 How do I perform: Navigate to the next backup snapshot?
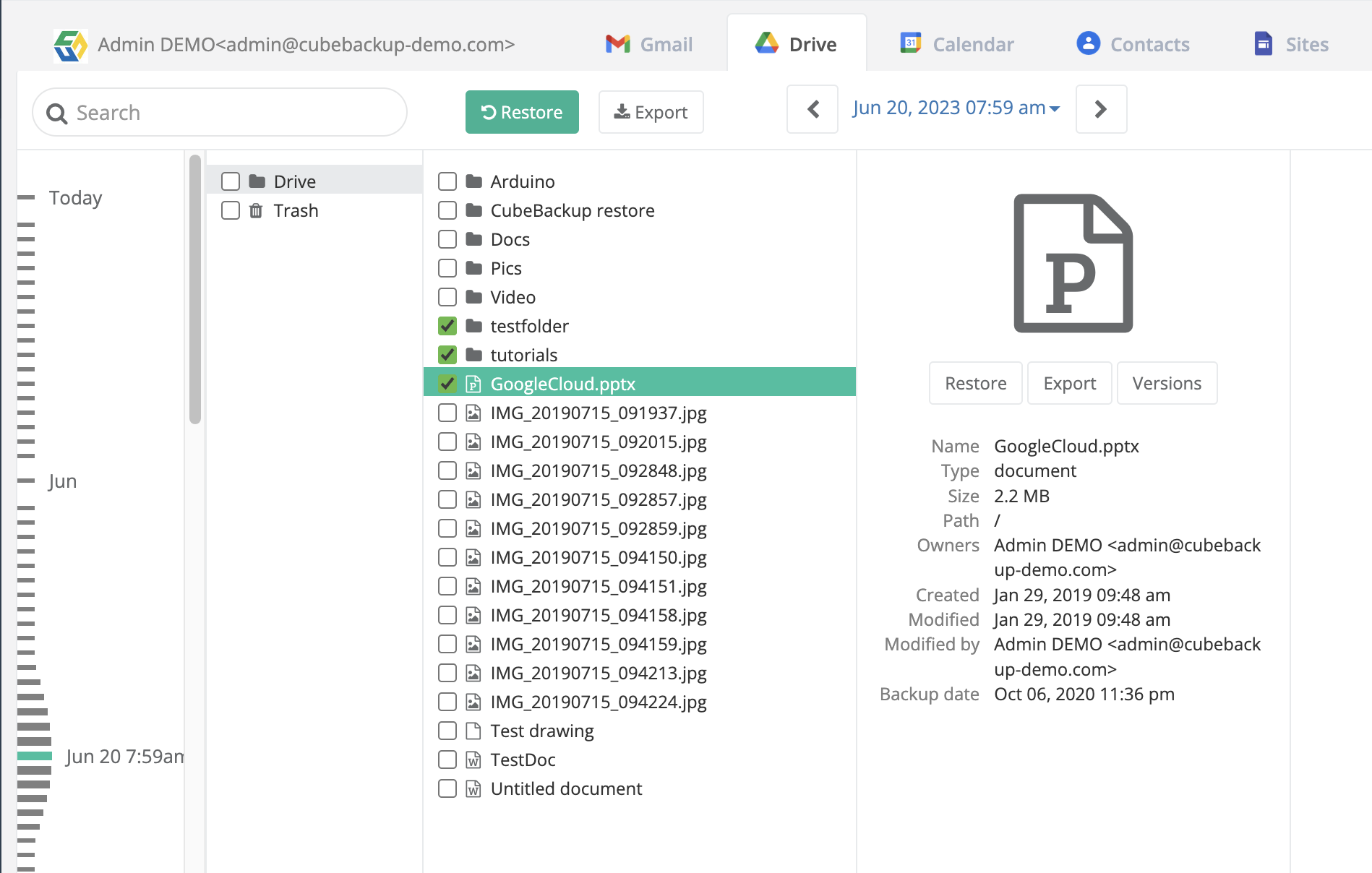pos(1101,109)
